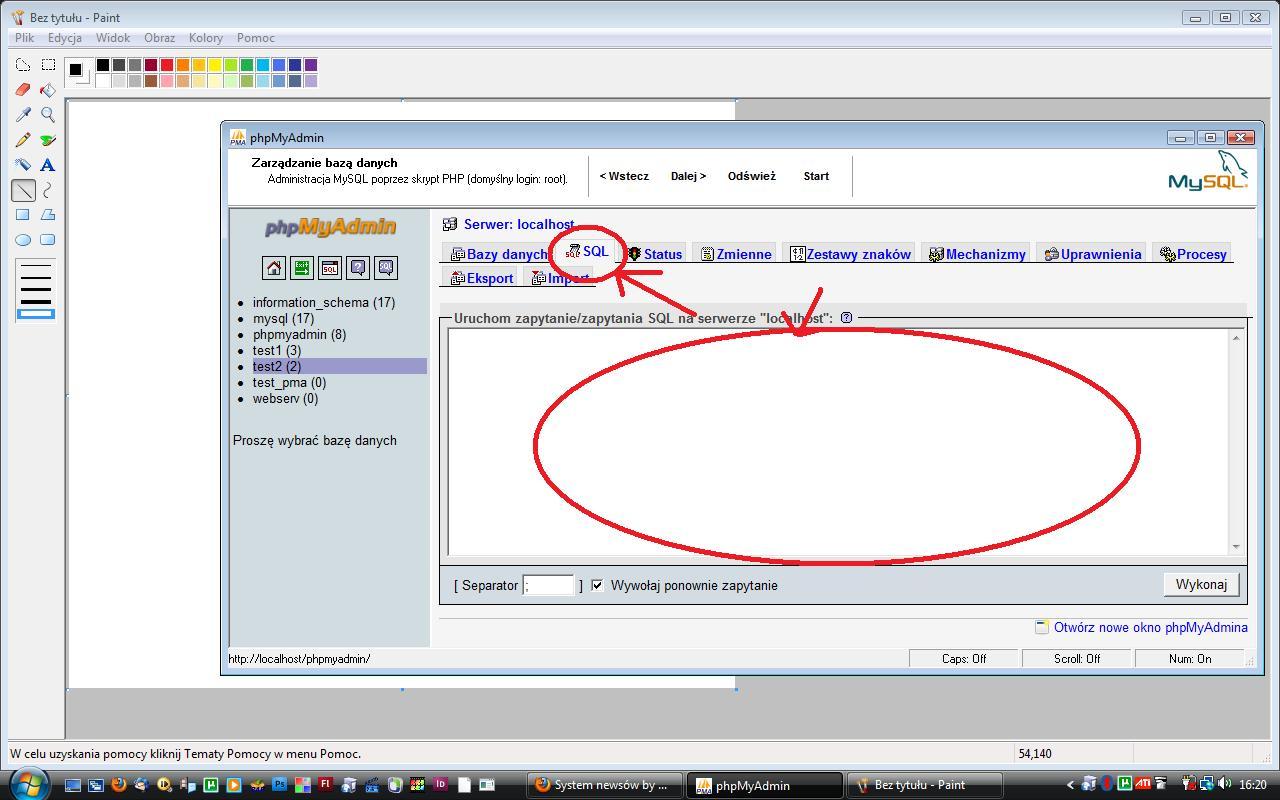The image size is (1280, 800).
Task: Click the help question mark beside SQL legend
Action: pyautogui.click(x=846, y=318)
